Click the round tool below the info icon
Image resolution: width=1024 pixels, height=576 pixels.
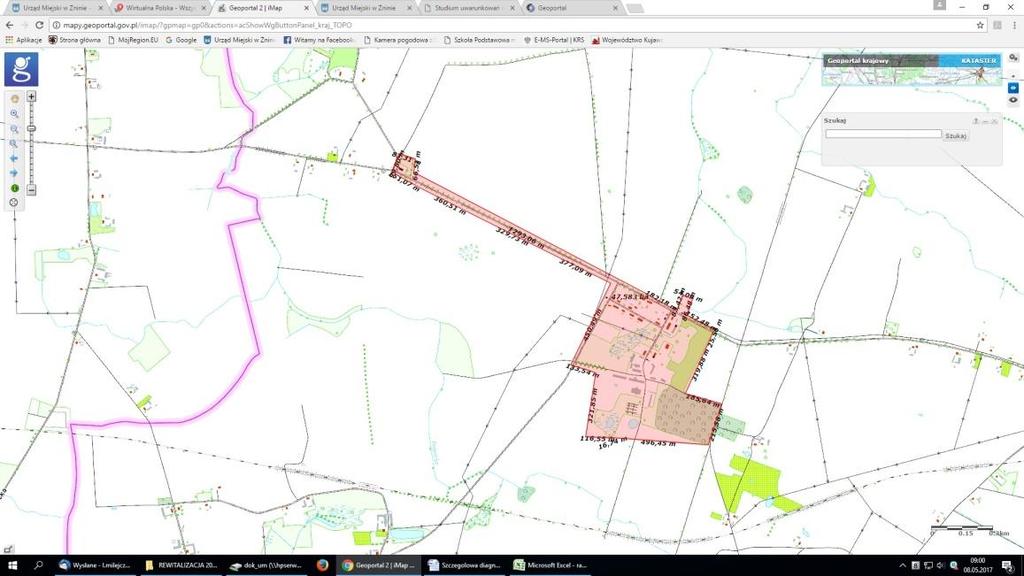(14, 202)
